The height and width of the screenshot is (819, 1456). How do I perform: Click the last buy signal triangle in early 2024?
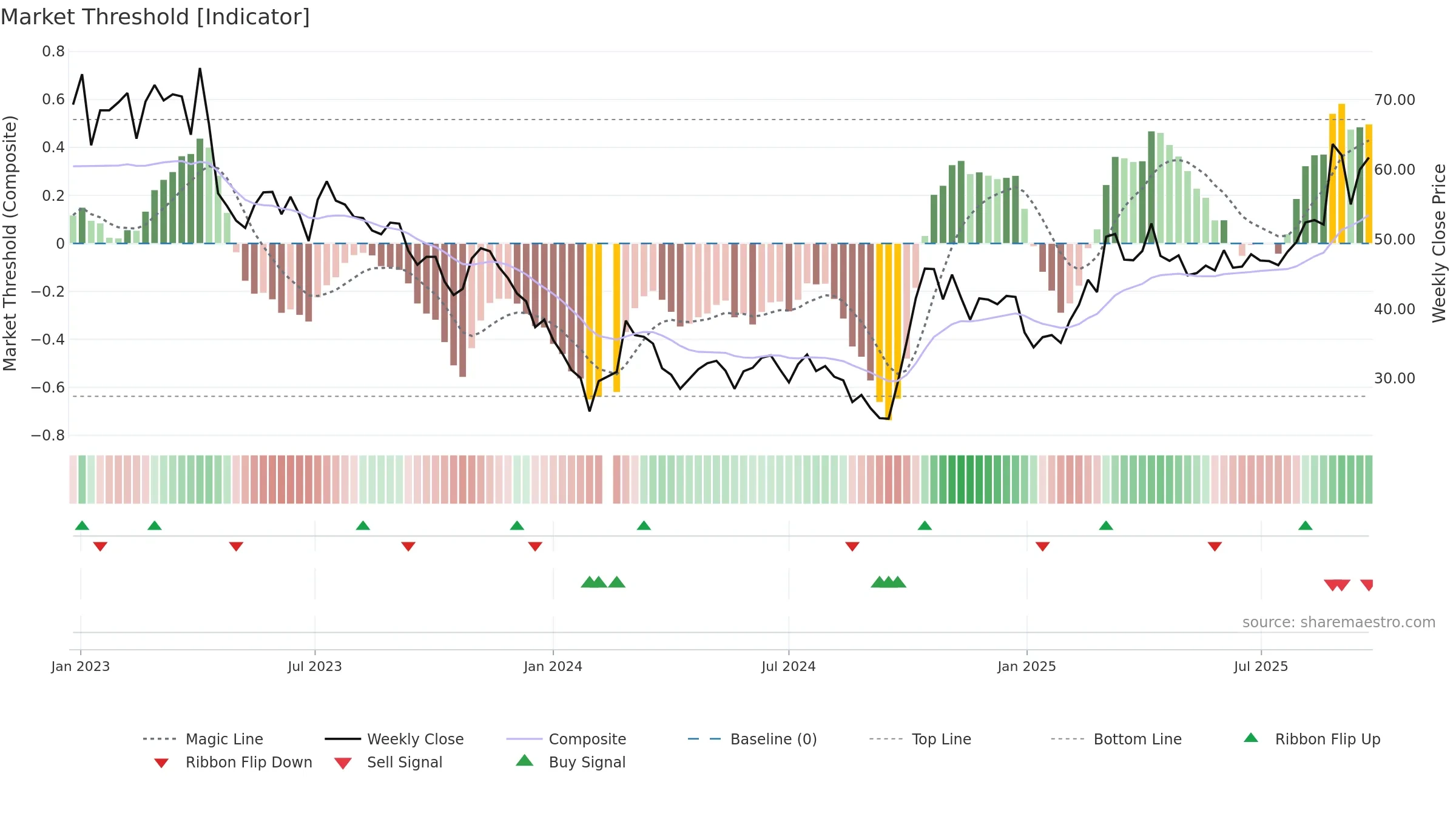tap(616, 582)
